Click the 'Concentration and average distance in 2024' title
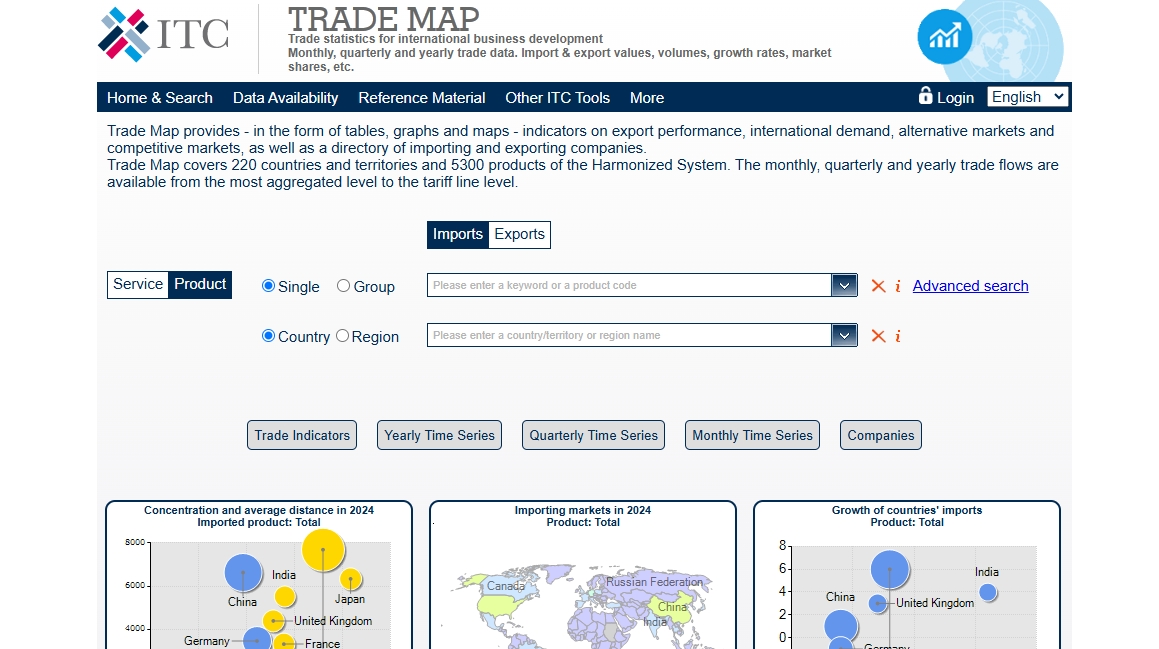Screen dimensions: 1159x649 tap(259, 510)
